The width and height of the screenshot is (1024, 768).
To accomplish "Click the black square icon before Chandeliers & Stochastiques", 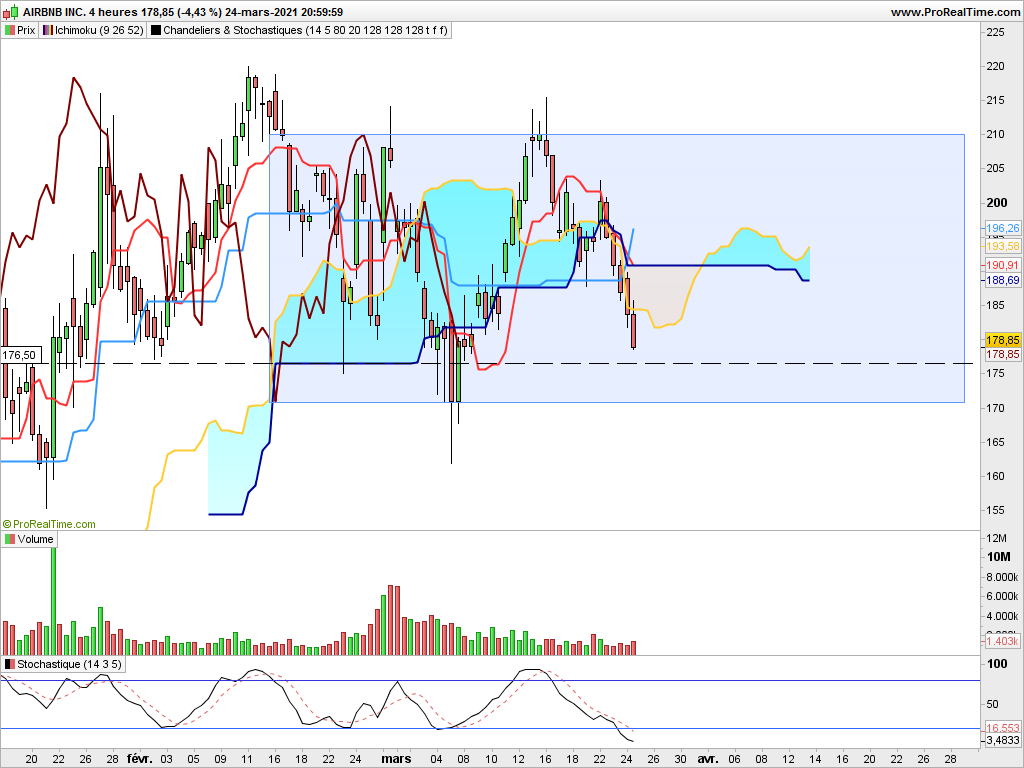I will click(155, 30).
